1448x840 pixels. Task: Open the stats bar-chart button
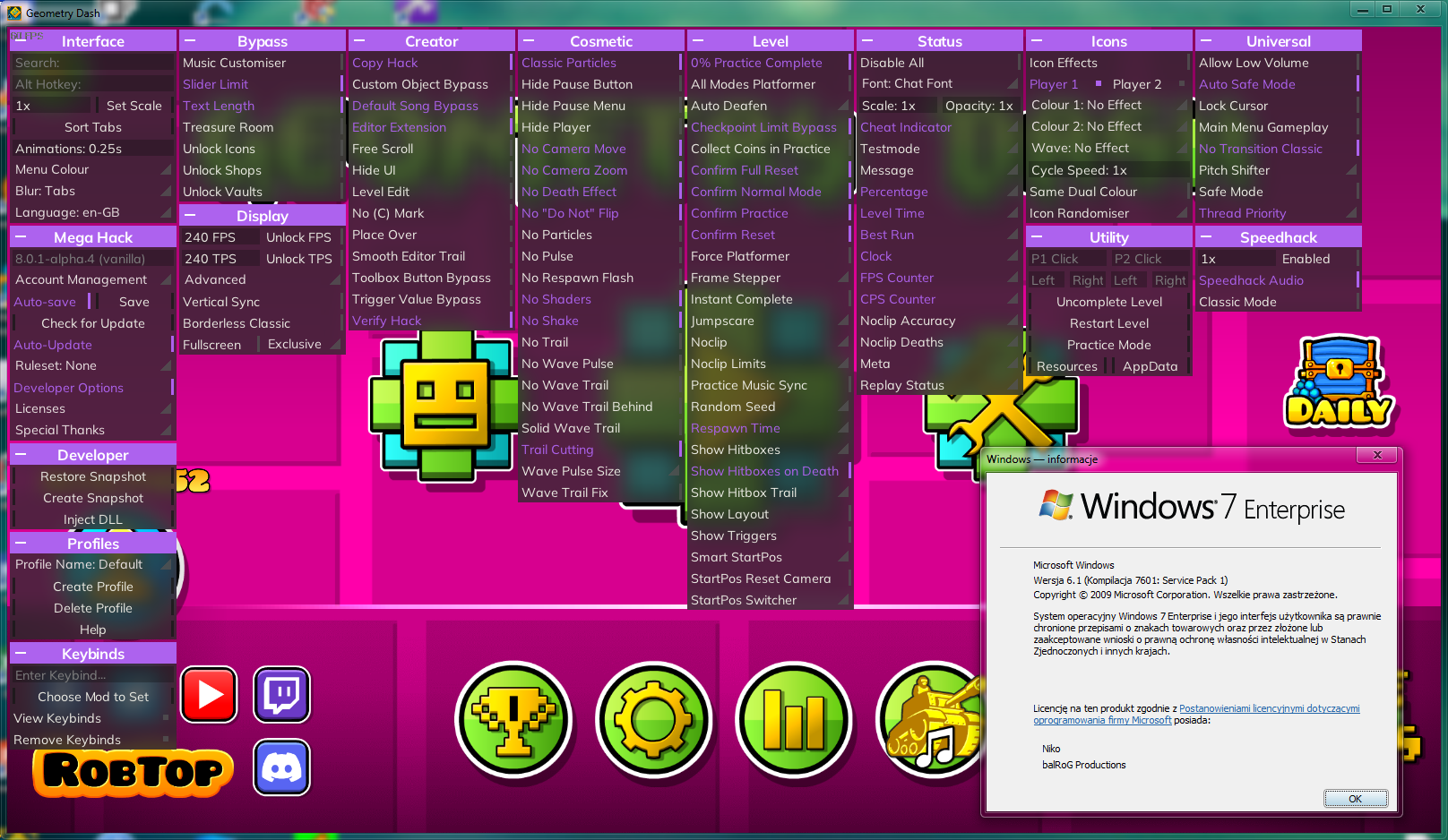click(794, 719)
